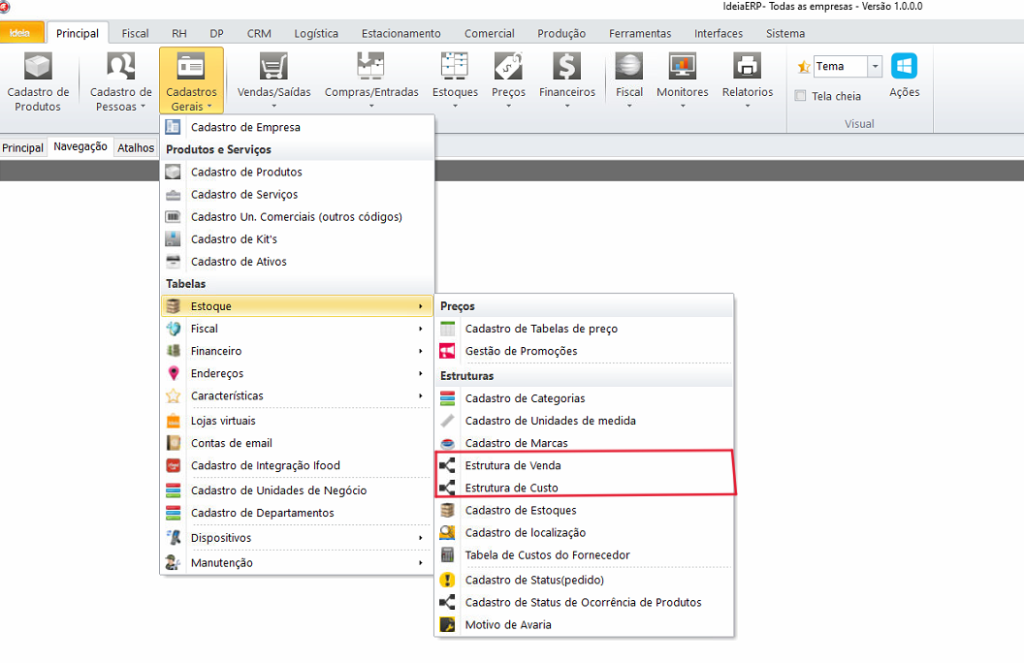
Task: Click the orange Ideia application button
Action: coord(20,33)
